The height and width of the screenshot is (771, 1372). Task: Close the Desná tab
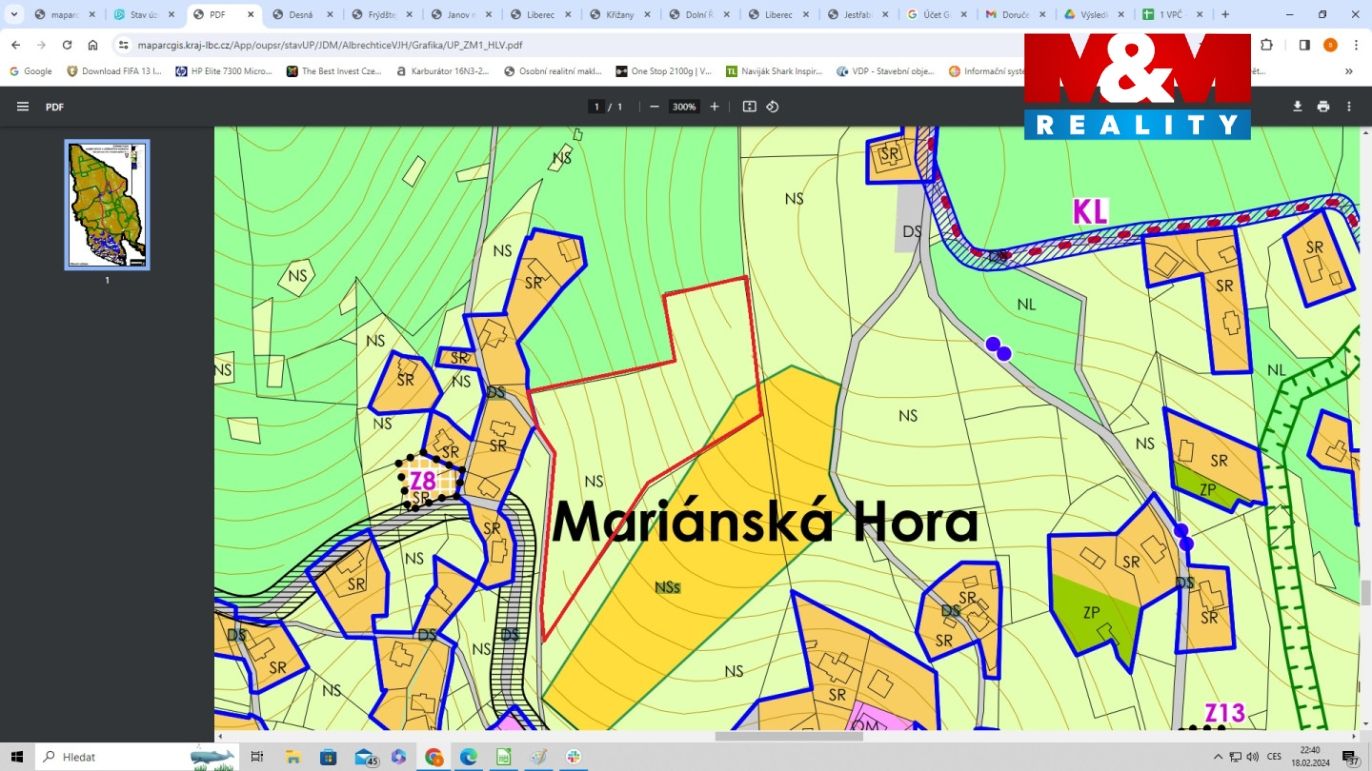click(331, 15)
